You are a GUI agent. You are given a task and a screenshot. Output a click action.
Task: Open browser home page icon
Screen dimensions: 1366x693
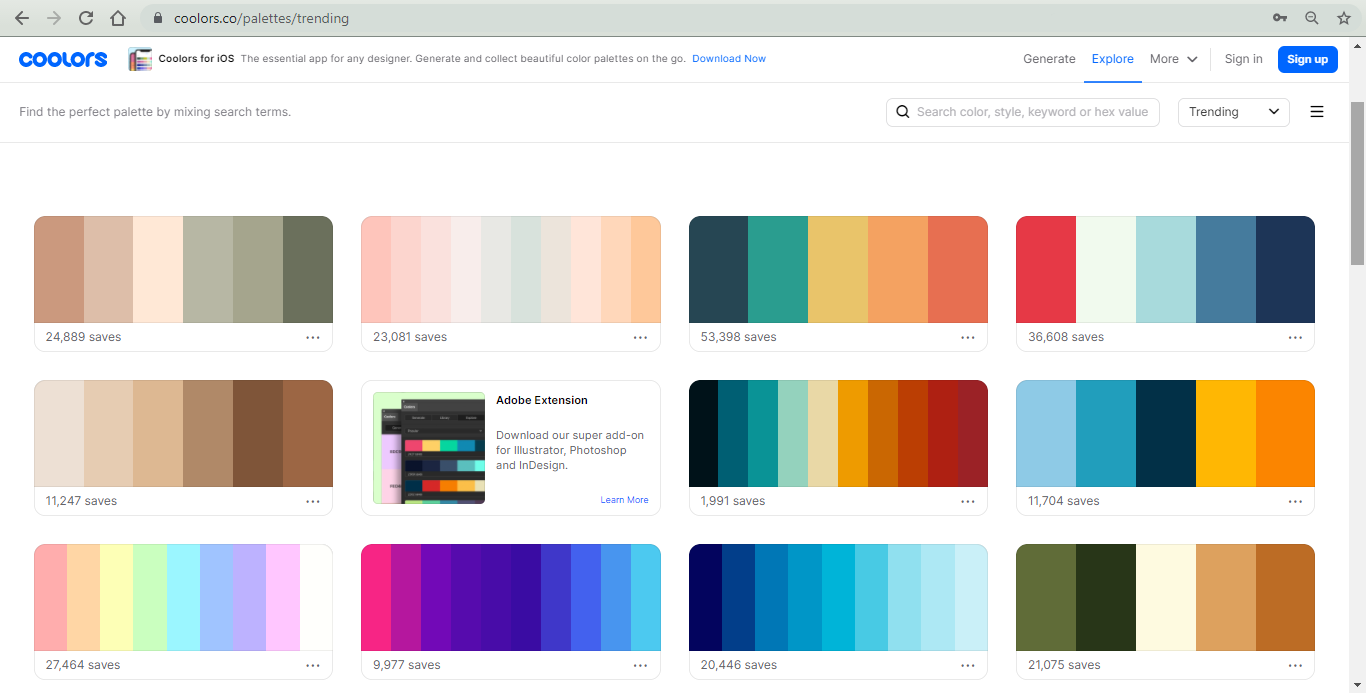tap(118, 18)
